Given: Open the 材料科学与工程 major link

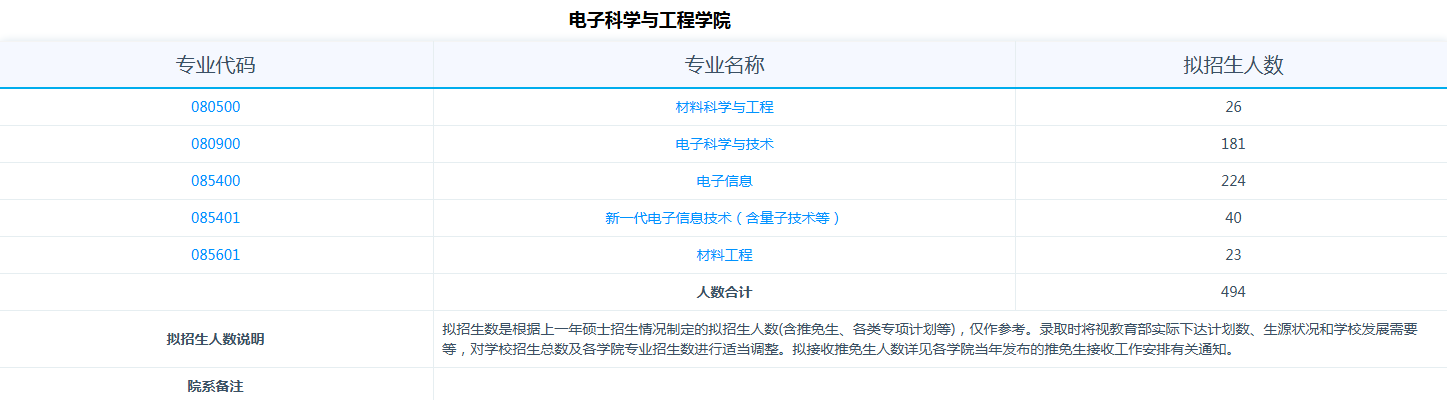Looking at the screenshot, I should pyautogui.click(x=724, y=107).
